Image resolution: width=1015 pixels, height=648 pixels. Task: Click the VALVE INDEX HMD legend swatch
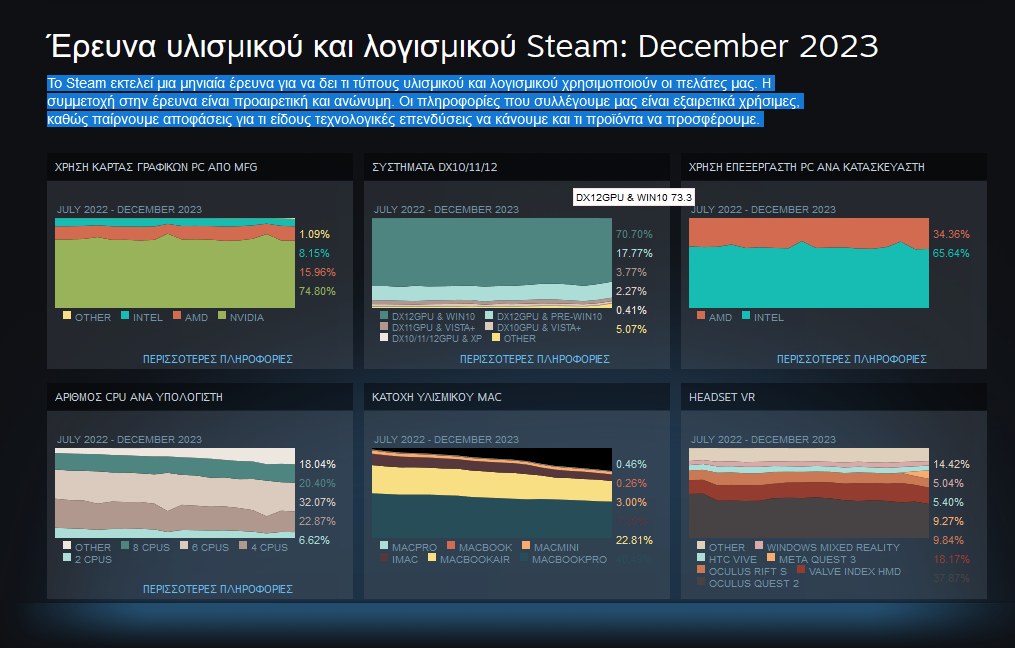click(801, 569)
